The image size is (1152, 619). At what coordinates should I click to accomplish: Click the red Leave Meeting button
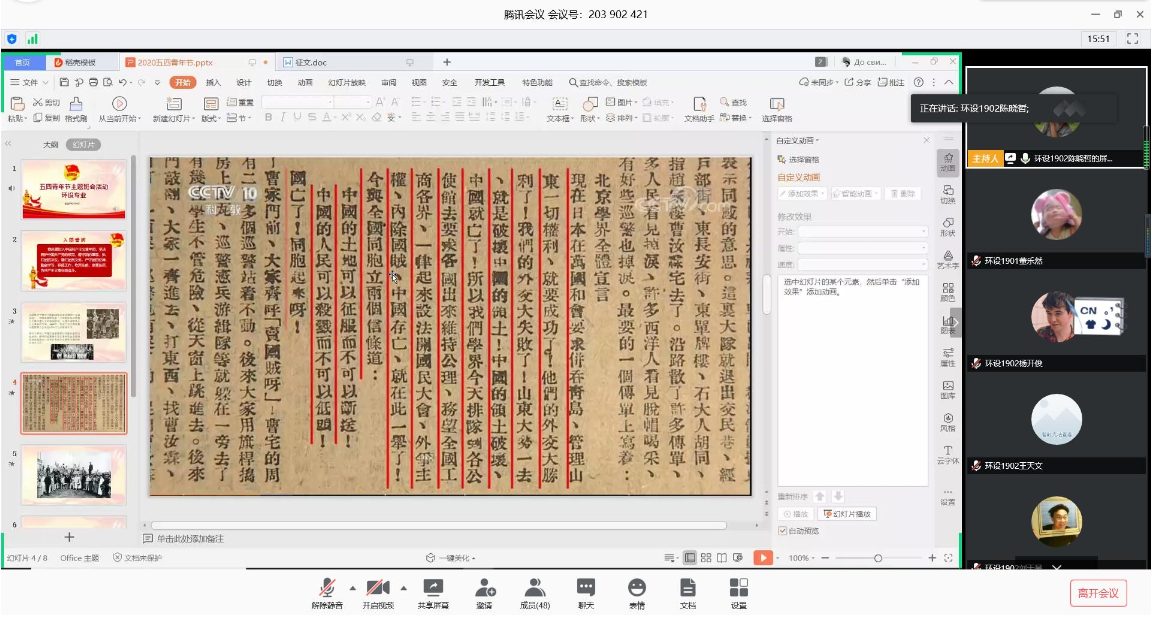(x=1098, y=593)
